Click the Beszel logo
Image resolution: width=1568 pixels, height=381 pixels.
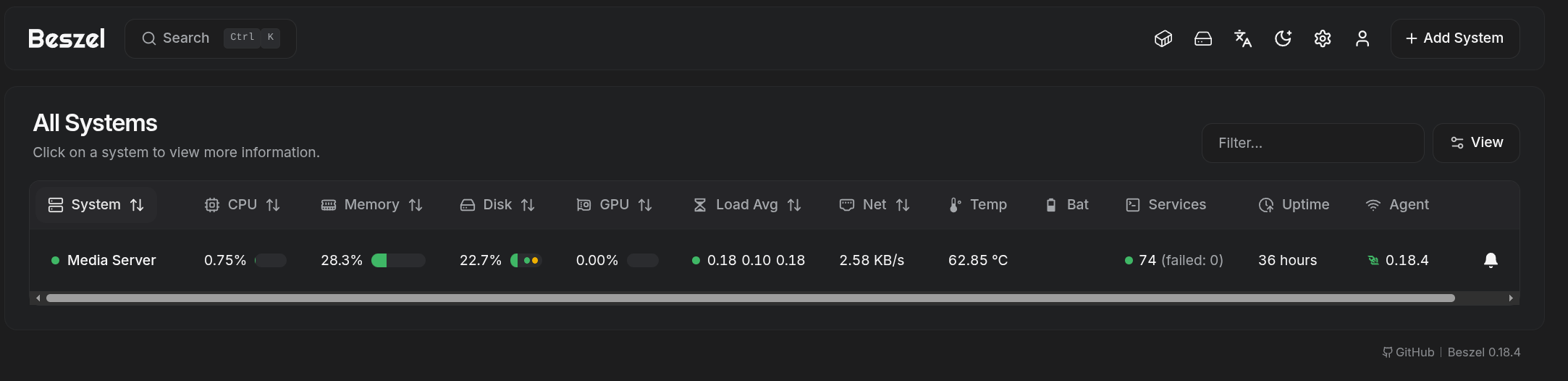tap(67, 38)
